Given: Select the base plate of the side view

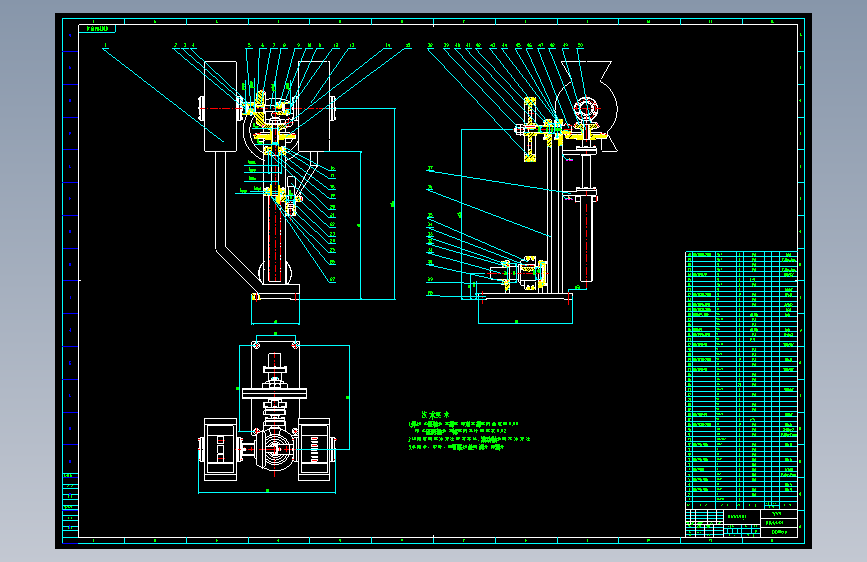Looking at the screenshot, I should 525,296.
